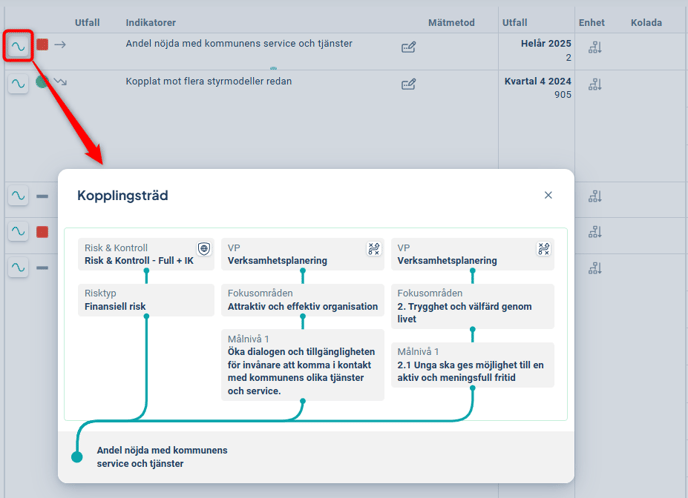Click the unit hierarchy icon for Helår 2025 row

595,47
